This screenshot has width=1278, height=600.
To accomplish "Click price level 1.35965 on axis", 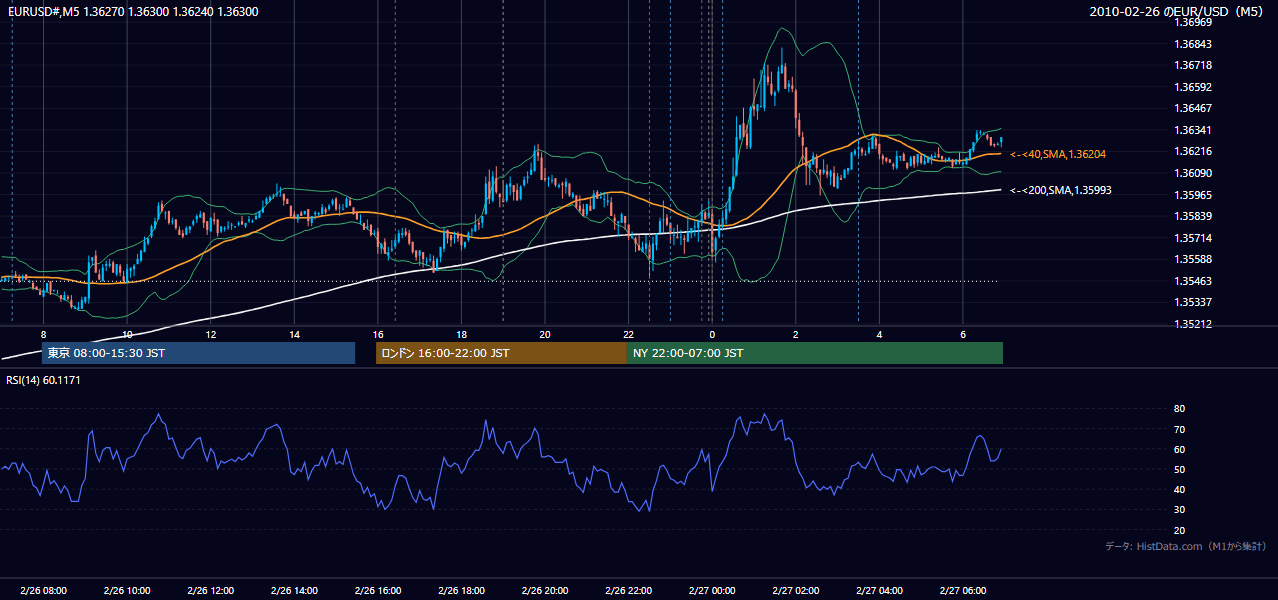I will (x=1193, y=195).
